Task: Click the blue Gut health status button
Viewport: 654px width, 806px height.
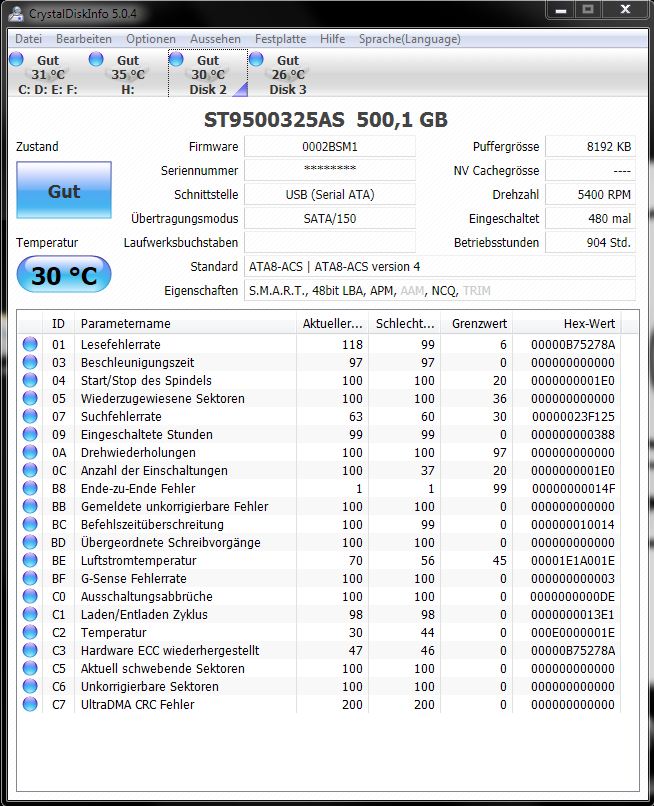Action: pos(64,190)
